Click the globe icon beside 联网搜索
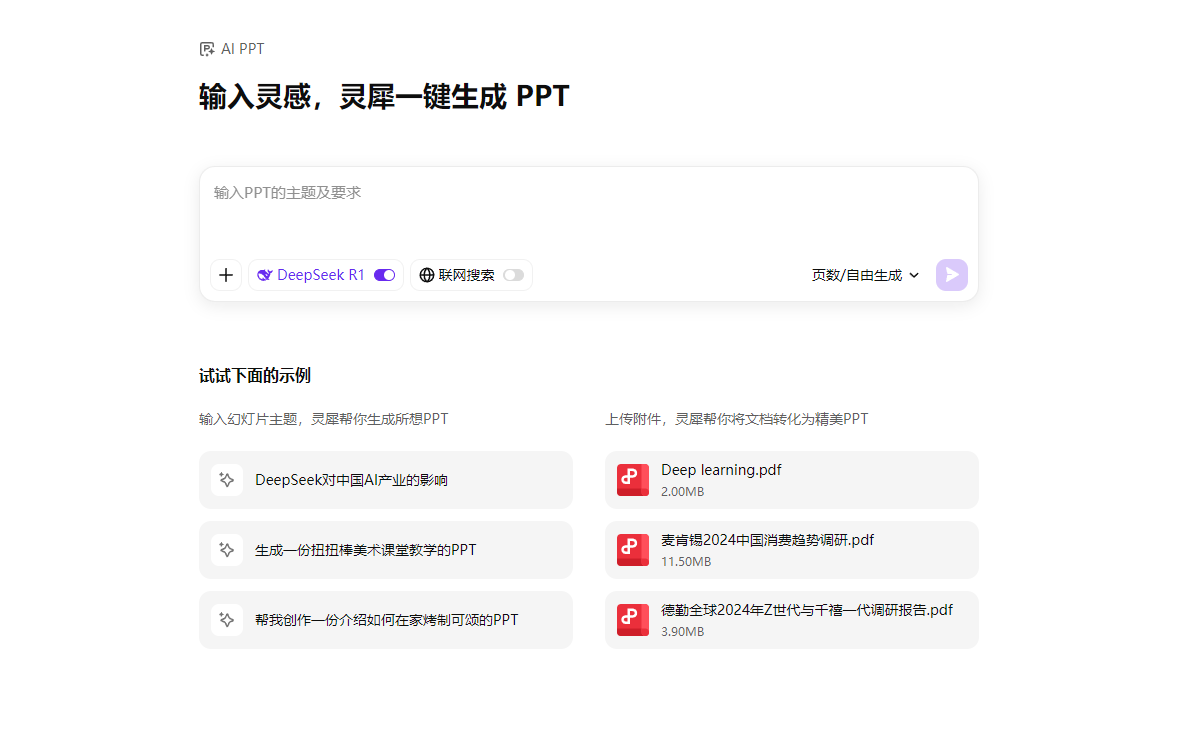Viewport: 1189px width, 730px height. tap(427, 275)
